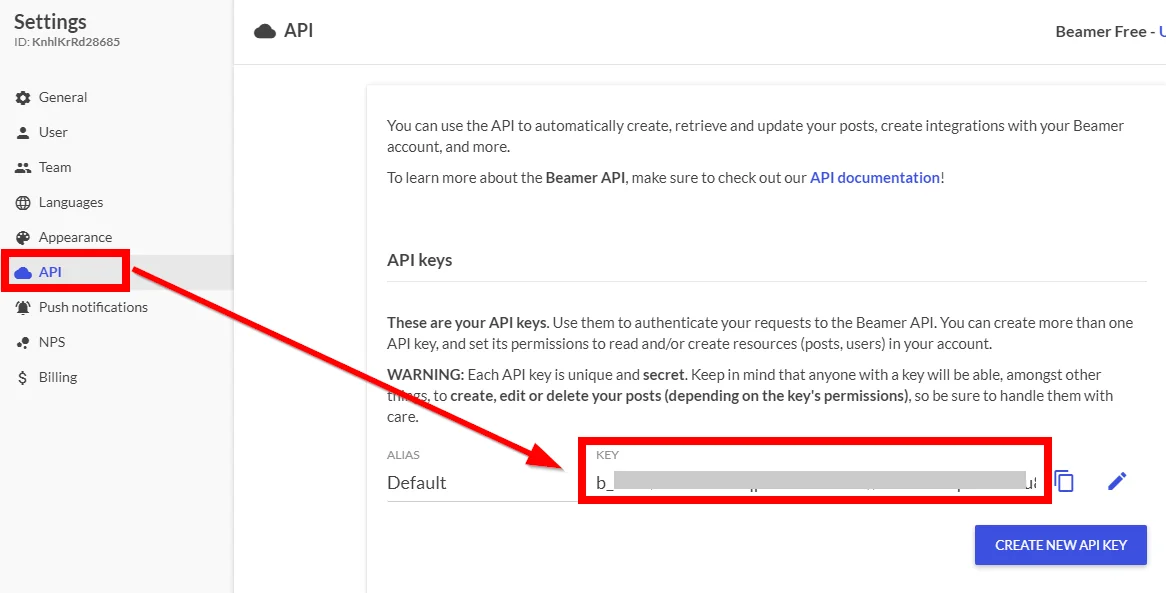Click the API keys section heading
Viewport: 1166px width, 593px height.
419,260
